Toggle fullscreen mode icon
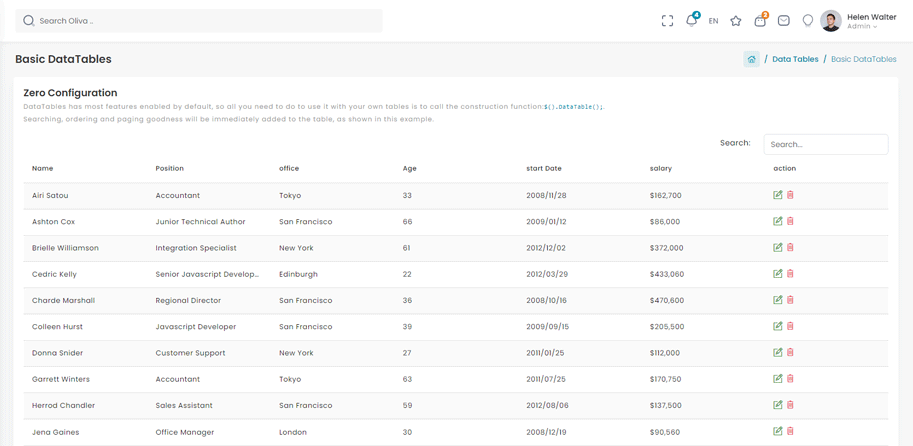The width and height of the screenshot is (913, 446). click(667, 21)
